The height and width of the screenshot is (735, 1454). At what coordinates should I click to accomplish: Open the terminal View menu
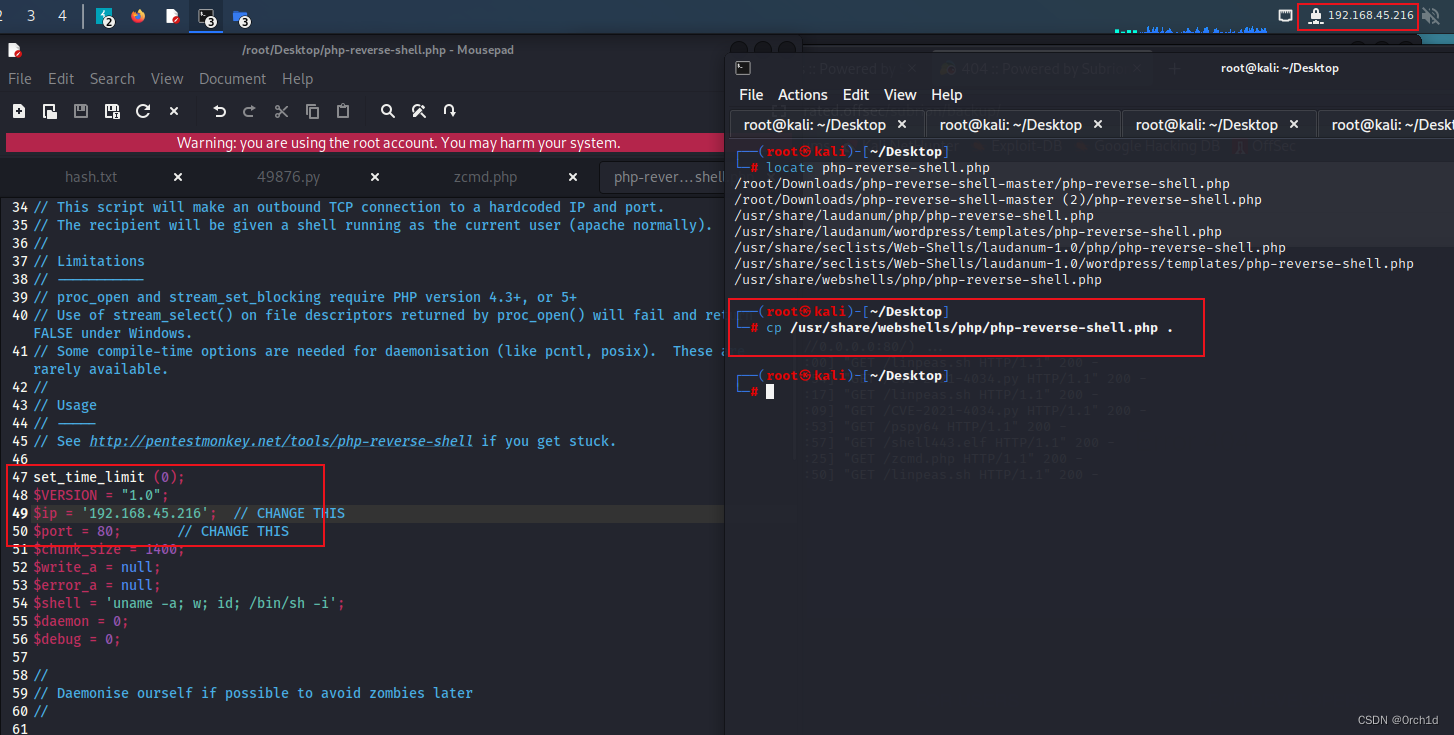tap(900, 95)
